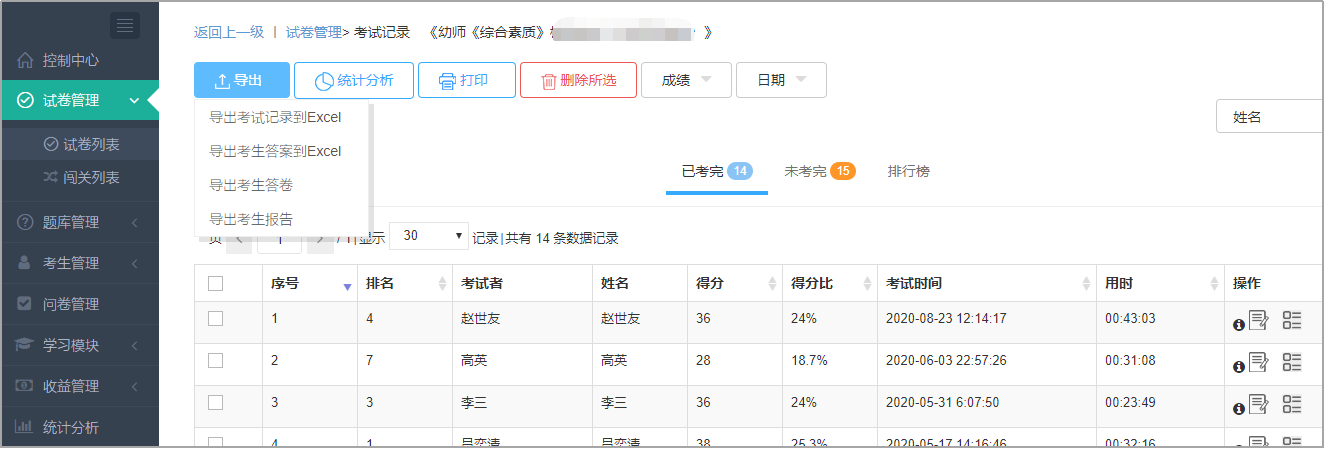The image size is (1327, 450).
Task: Click the 导出 export button
Action: (242, 80)
